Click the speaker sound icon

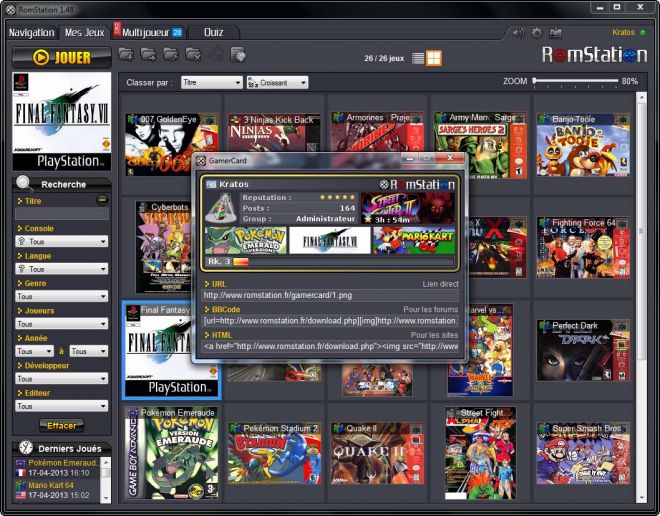click(517, 33)
